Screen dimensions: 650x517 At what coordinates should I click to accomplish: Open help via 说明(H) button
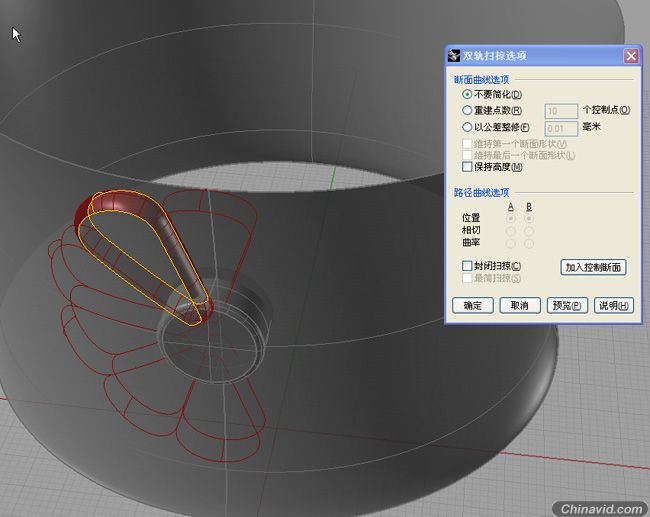[614, 306]
